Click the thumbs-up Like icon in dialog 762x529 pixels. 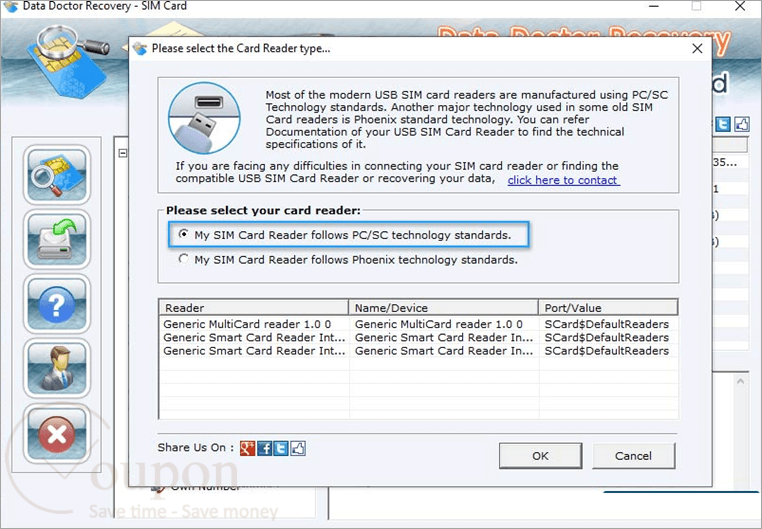point(298,448)
